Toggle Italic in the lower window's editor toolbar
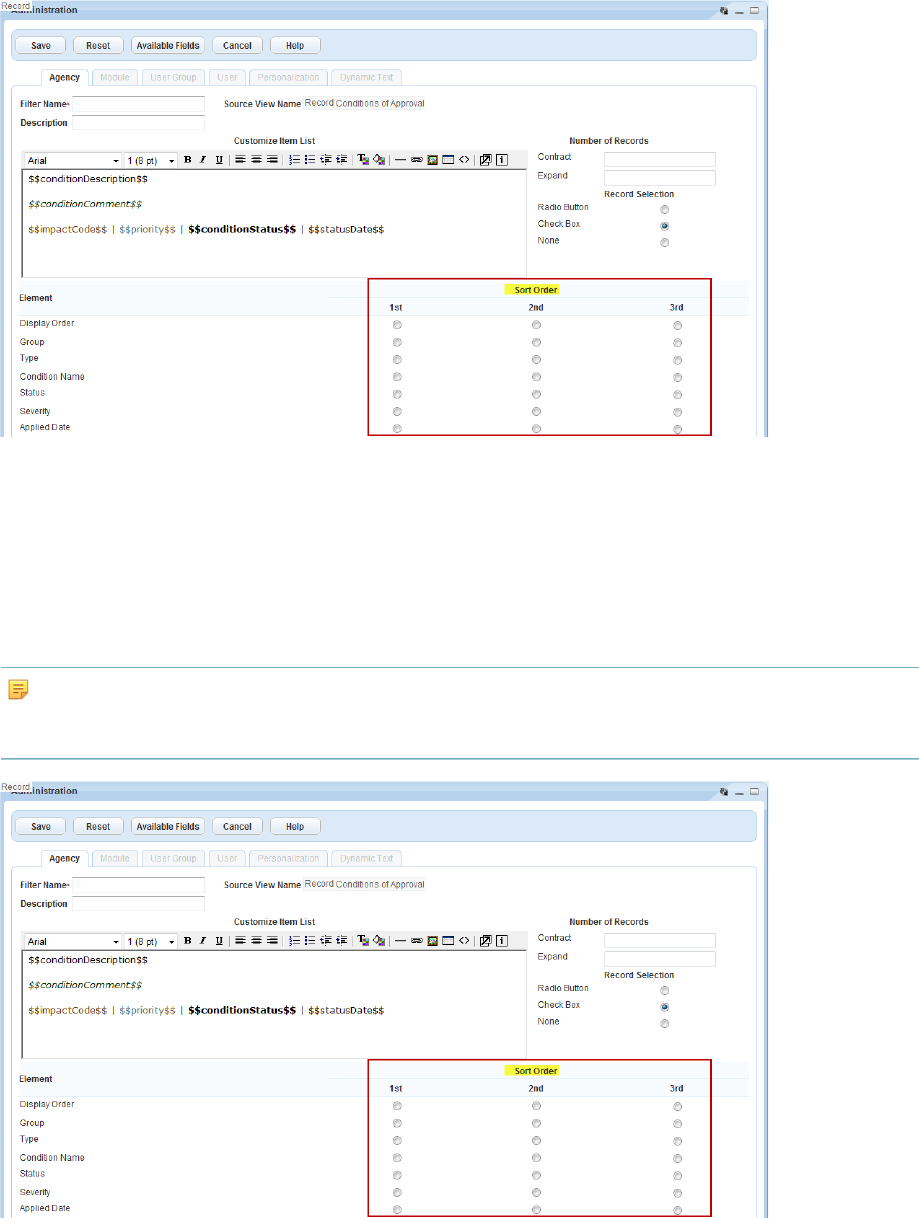 pyautogui.click(x=203, y=941)
